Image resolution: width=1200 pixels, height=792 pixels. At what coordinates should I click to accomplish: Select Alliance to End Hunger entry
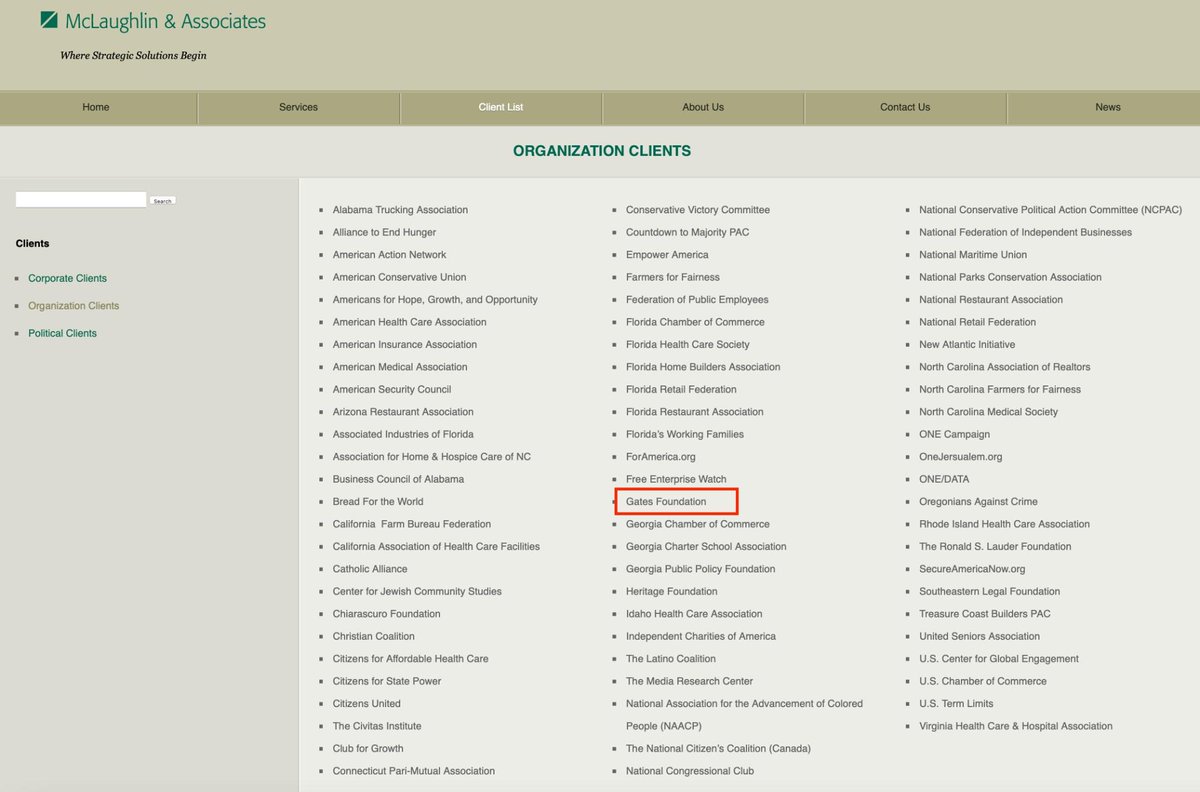tap(384, 232)
